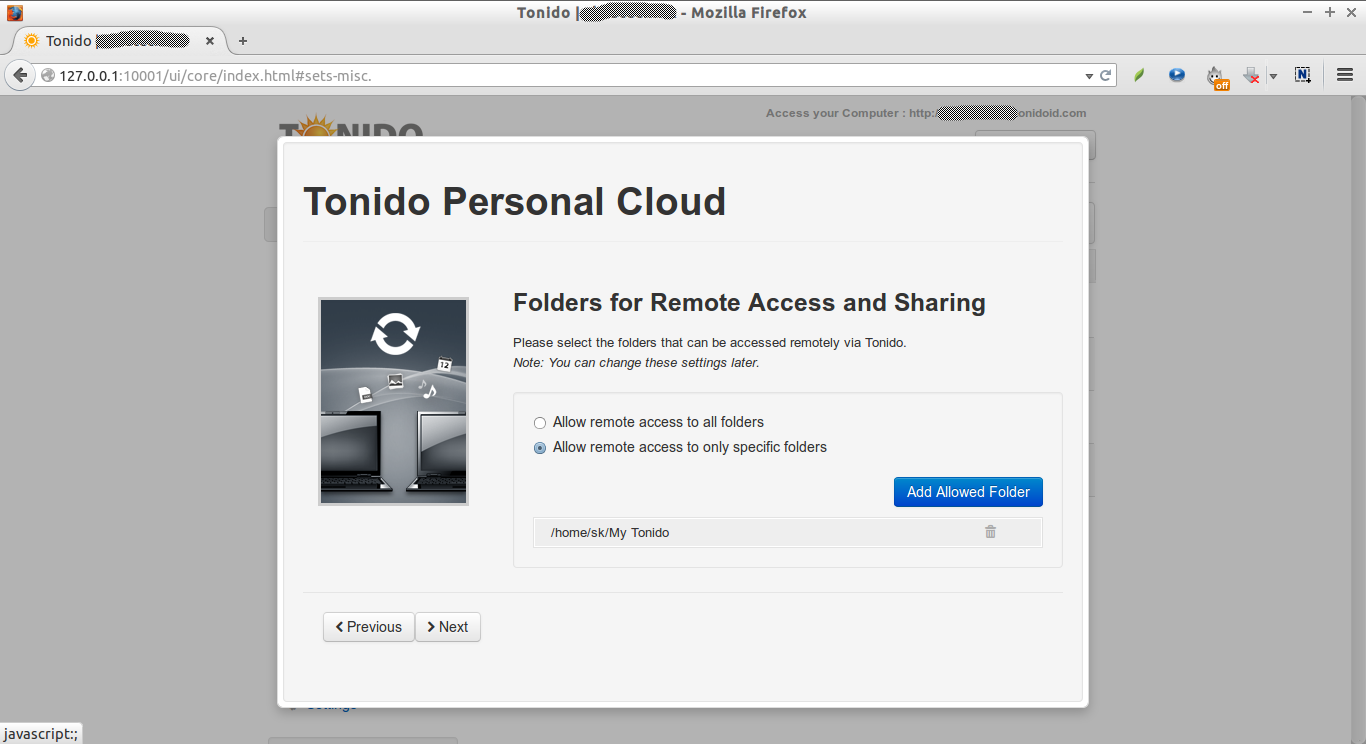Viewport: 1366px width, 744px height.
Task: Click the browser vertical scrollbar
Action: [1358, 420]
